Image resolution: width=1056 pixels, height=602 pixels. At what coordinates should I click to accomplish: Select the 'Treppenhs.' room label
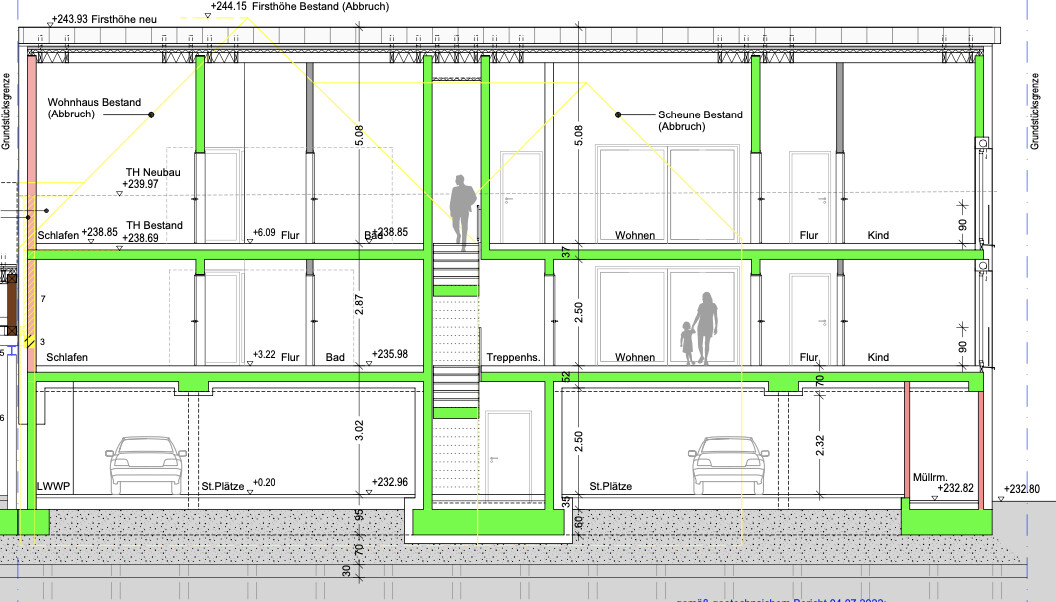(514, 358)
